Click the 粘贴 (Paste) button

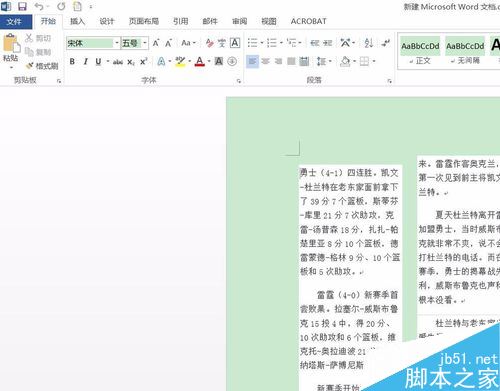(x=11, y=47)
